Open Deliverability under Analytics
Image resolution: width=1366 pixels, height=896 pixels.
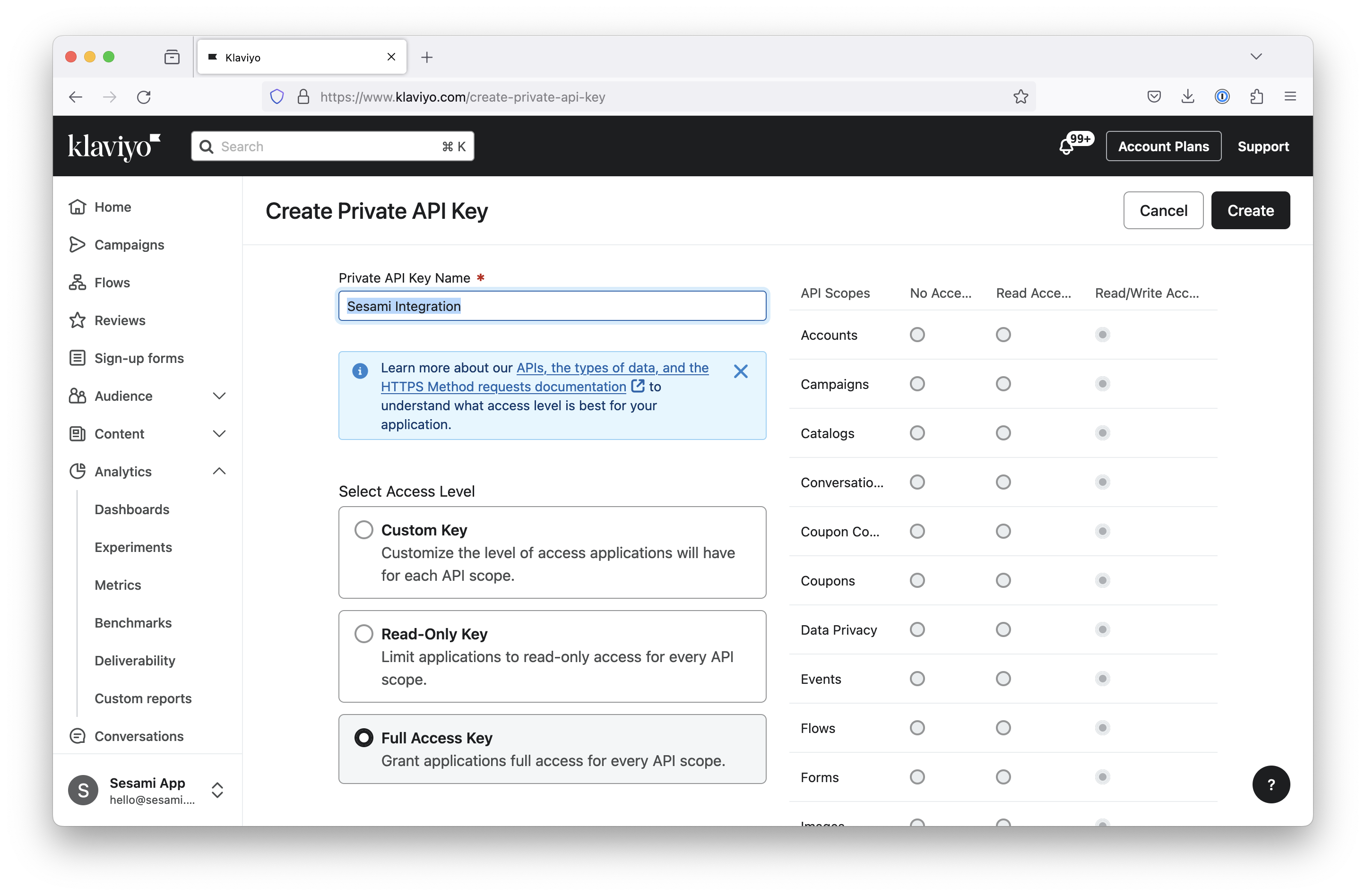[135, 660]
